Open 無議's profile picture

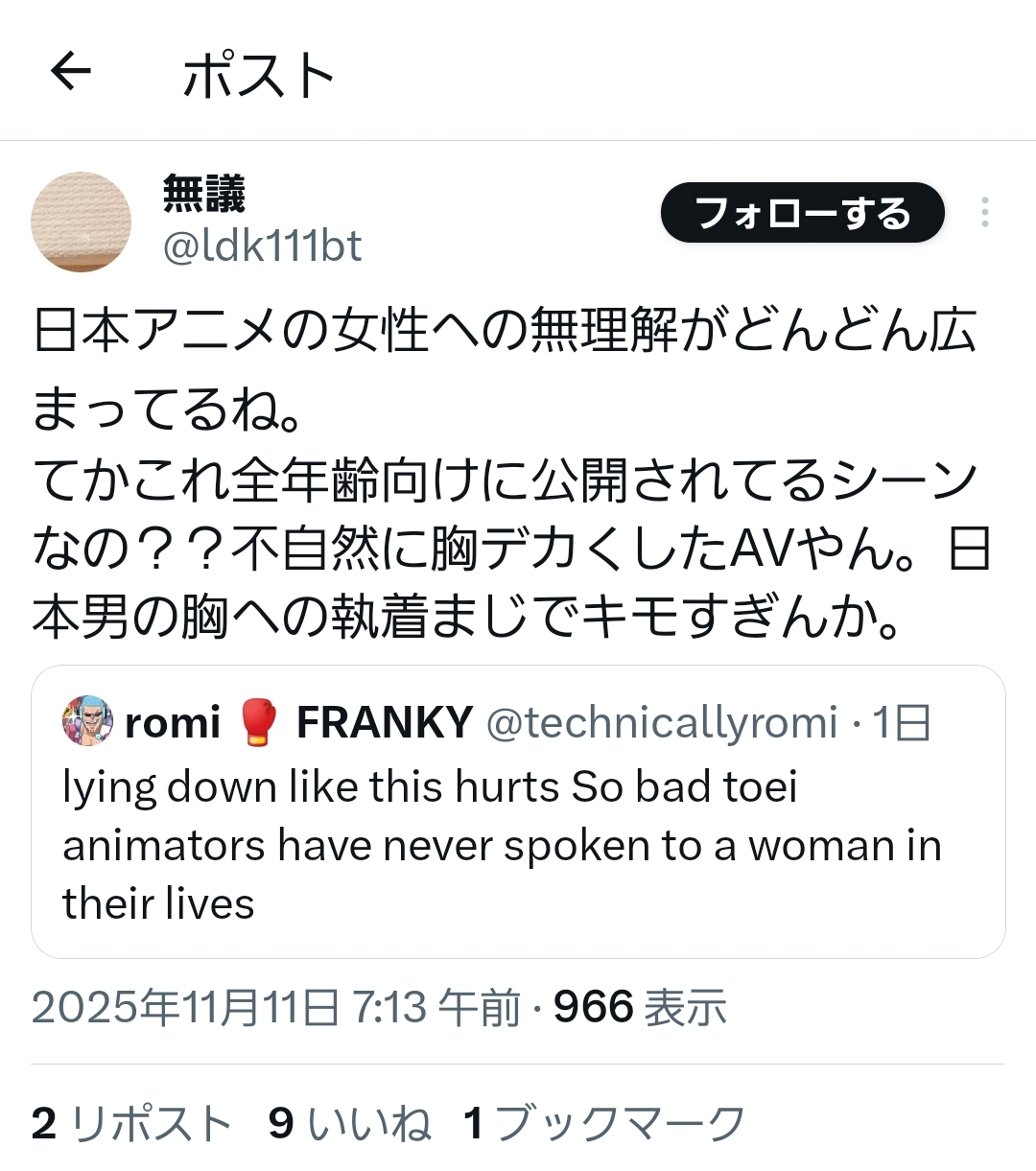81,222
